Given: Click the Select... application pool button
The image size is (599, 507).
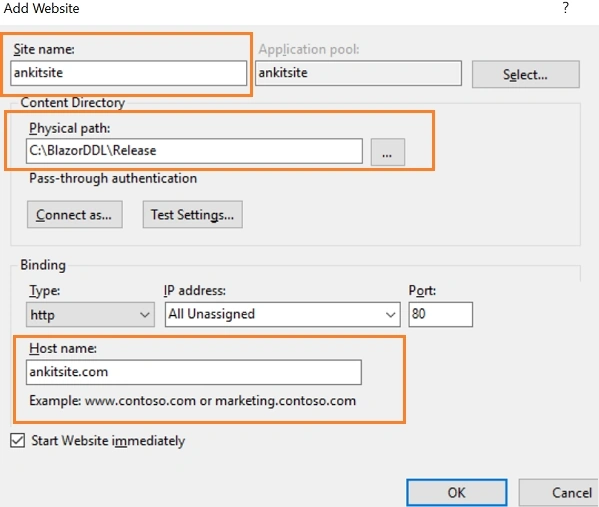Looking at the screenshot, I should click(x=525, y=75).
